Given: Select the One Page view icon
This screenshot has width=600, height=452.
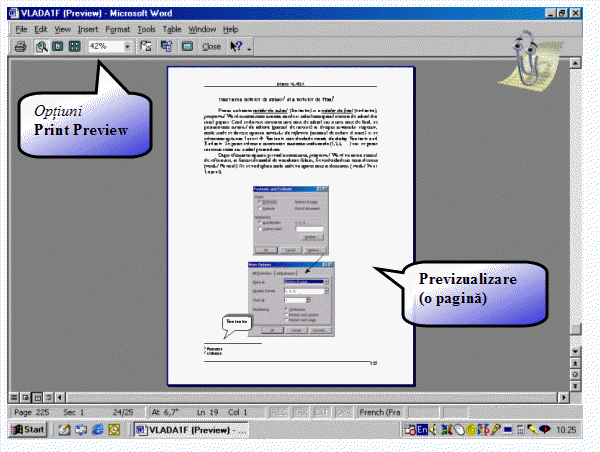Looking at the screenshot, I should [58, 46].
